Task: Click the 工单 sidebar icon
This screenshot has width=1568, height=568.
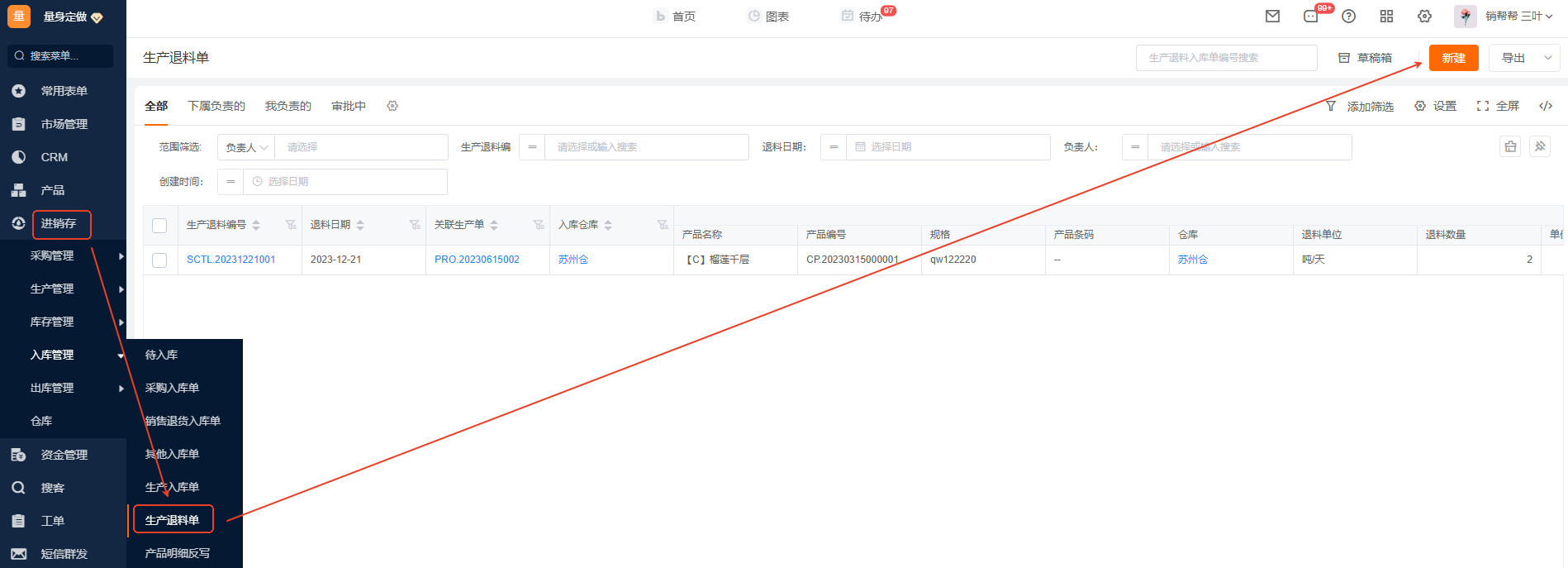Action: tap(18, 521)
